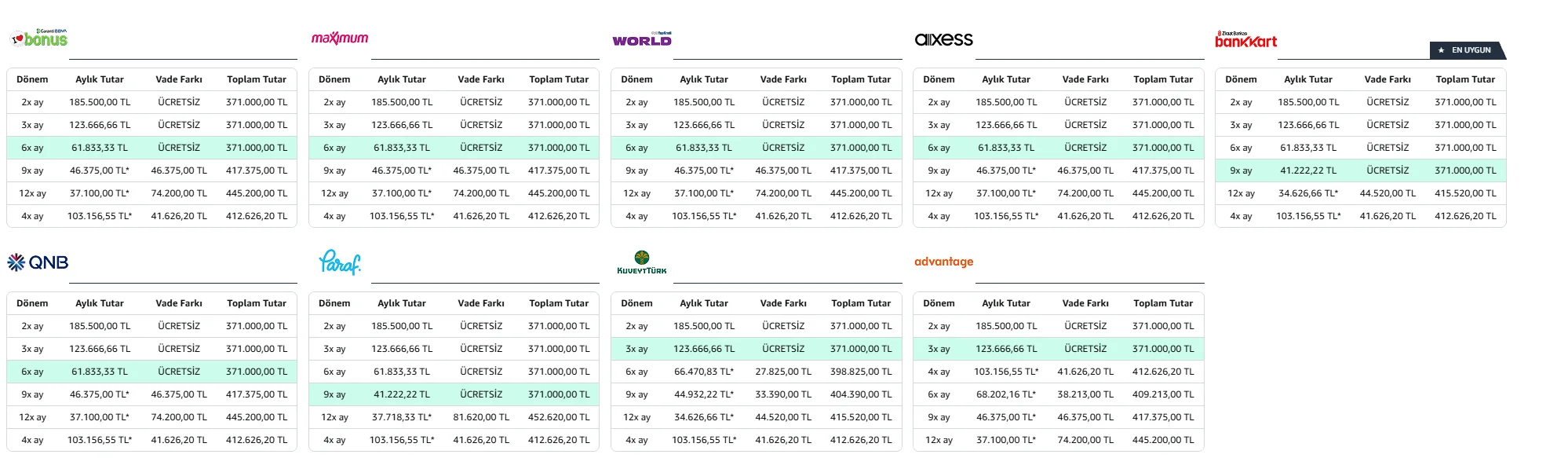Select "74.200,00 TL" in the axess table

[1085, 193]
